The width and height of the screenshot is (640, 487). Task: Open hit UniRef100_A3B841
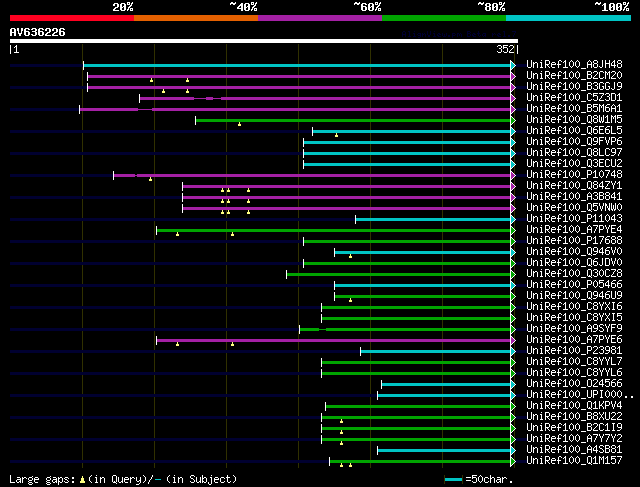[574, 197]
